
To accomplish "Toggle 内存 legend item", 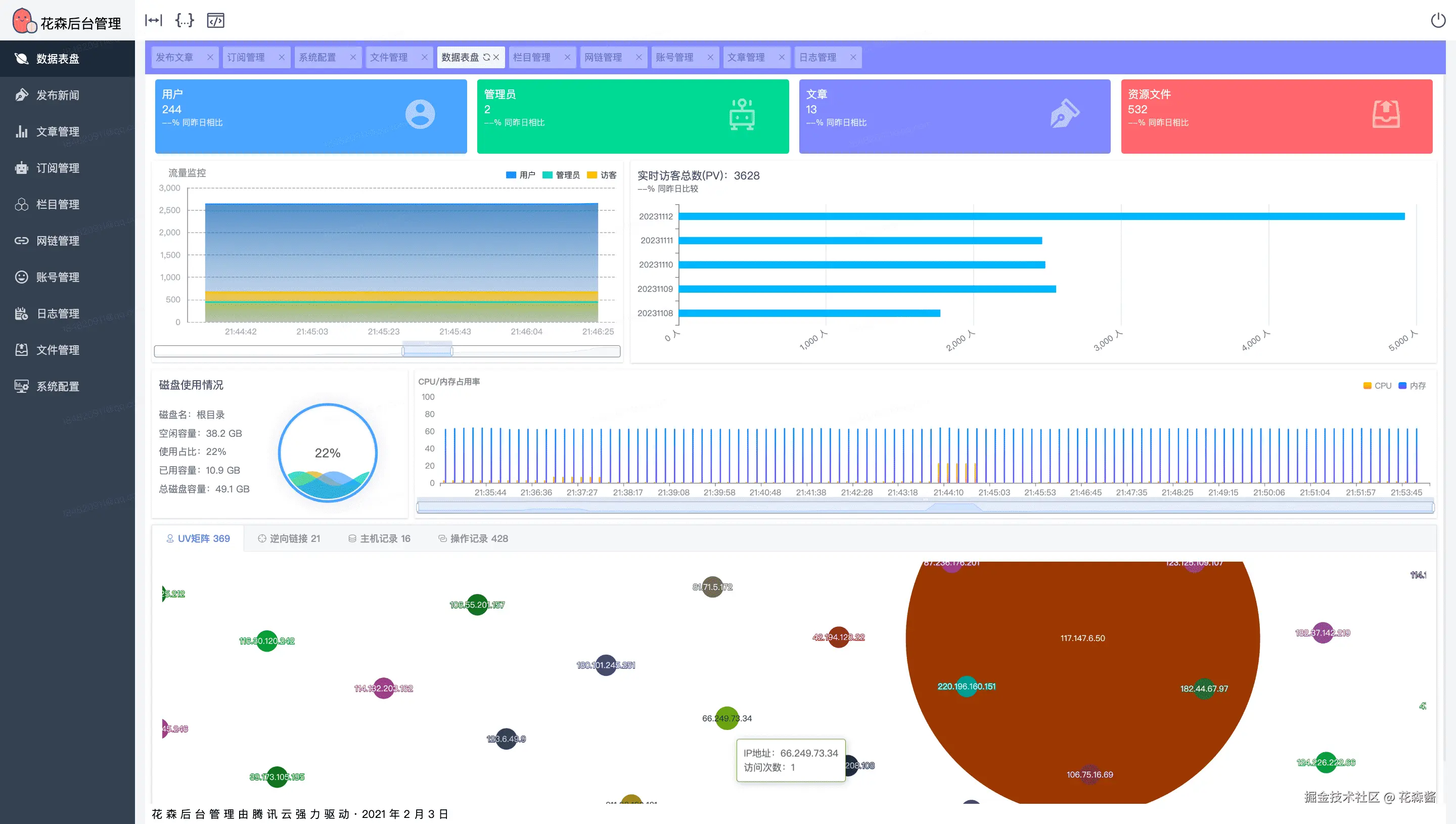I will click(x=1412, y=385).
